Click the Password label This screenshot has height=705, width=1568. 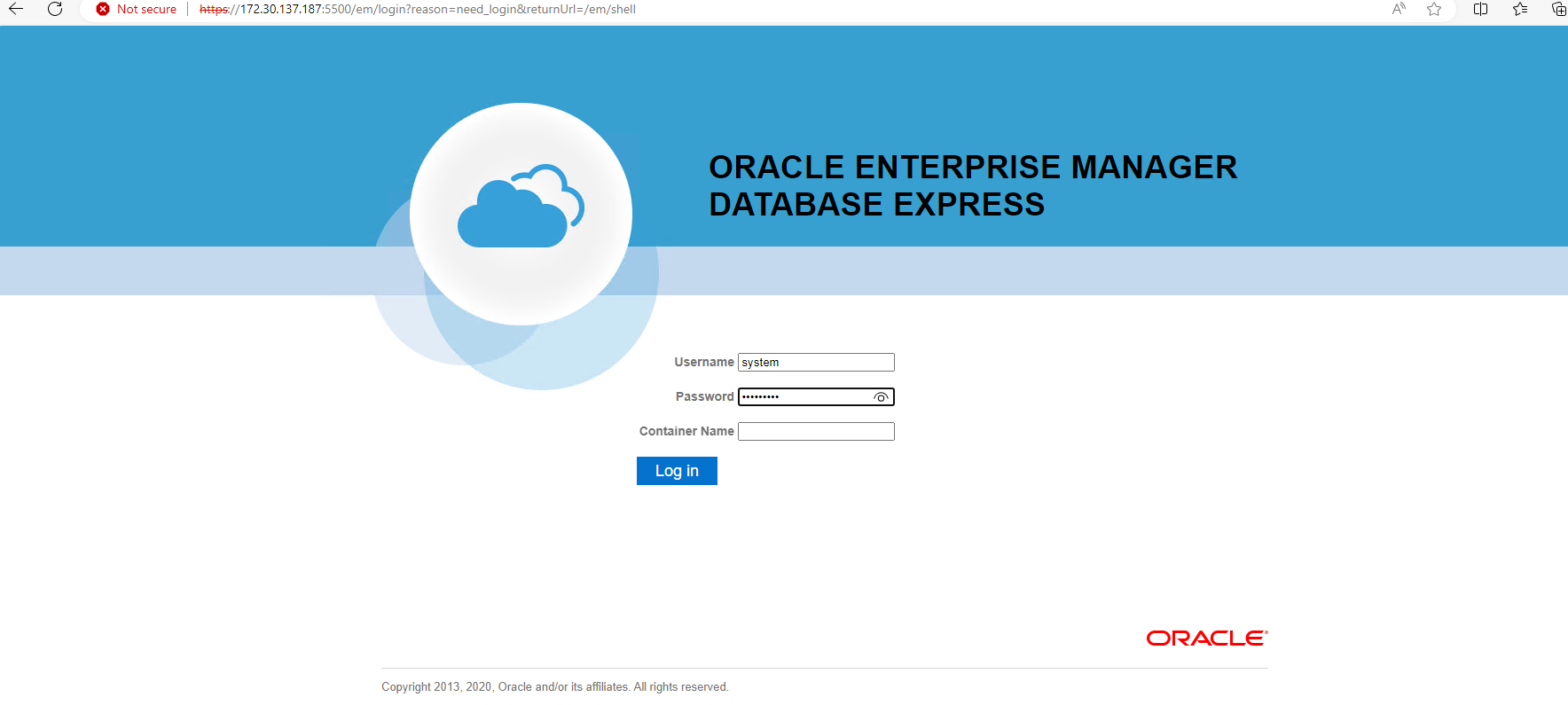pos(704,396)
